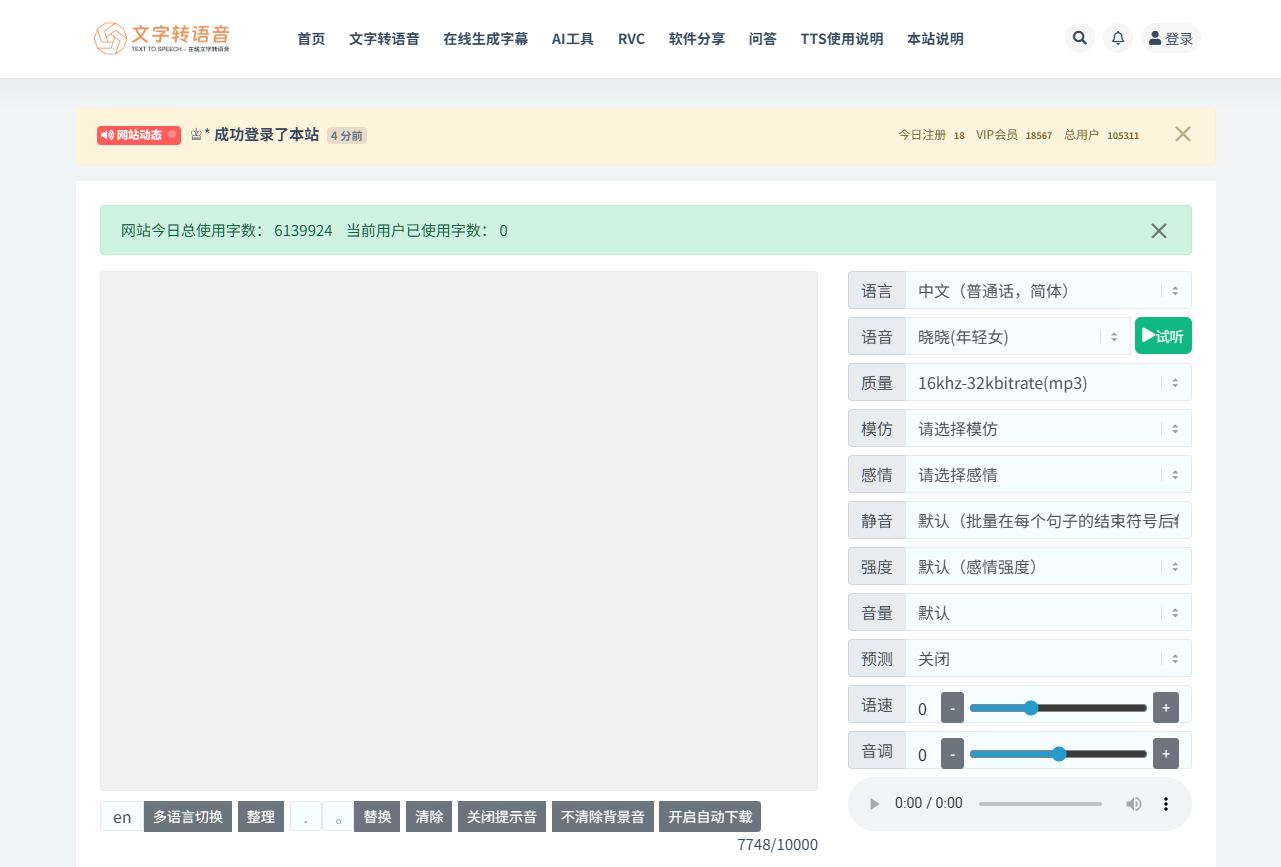
Task: Dismiss the yellow 网站动态 announcement banner
Action: (x=1182, y=134)
